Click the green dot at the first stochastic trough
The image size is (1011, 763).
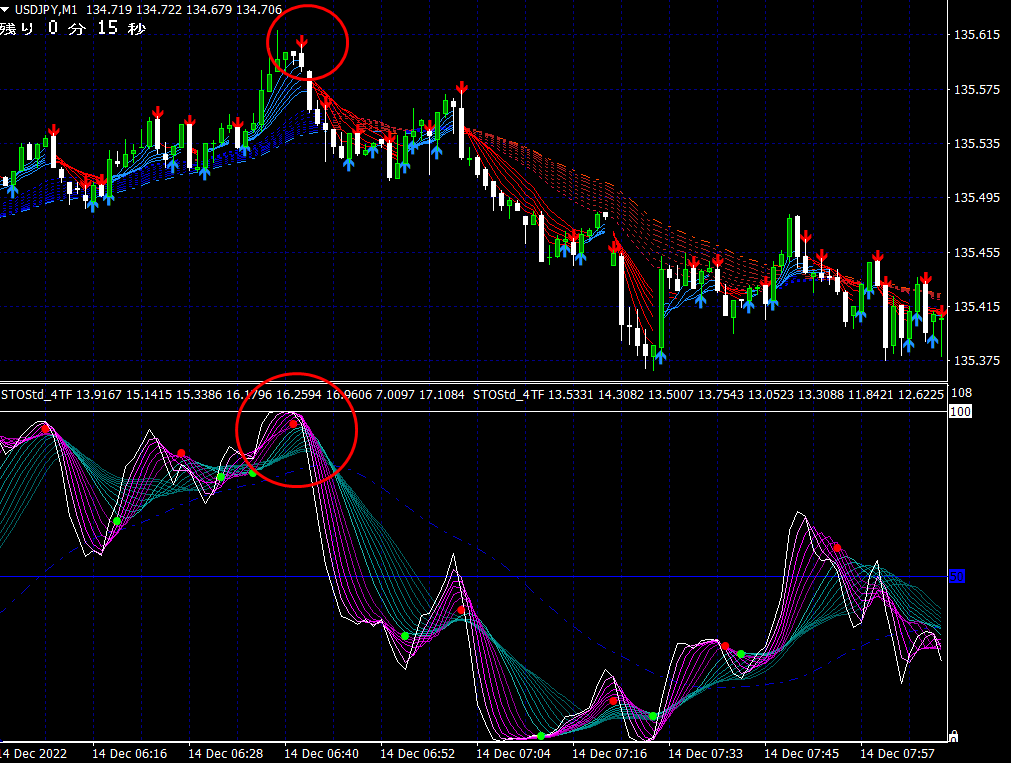point(117,520)
